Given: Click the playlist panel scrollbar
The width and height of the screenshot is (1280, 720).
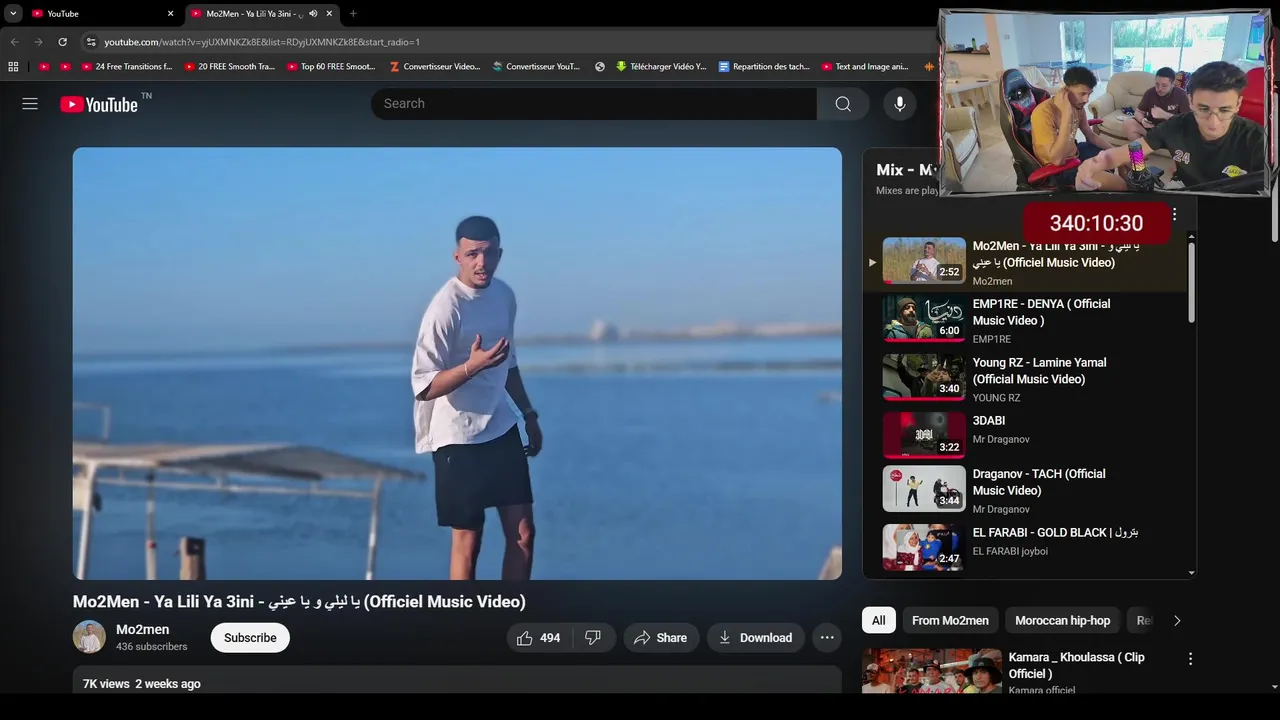Looking at the screenshot, I should point(1191,283).
